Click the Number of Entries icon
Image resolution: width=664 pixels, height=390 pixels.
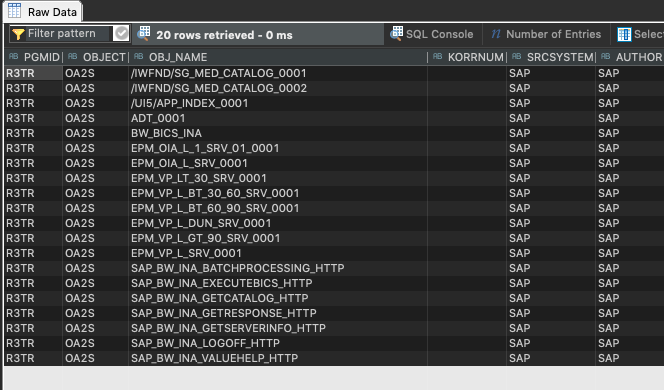[496, 34]
